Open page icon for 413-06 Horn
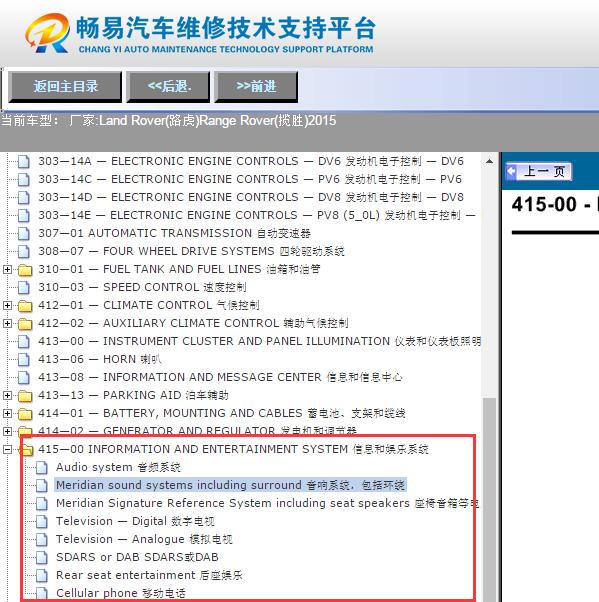 [24, 360]
